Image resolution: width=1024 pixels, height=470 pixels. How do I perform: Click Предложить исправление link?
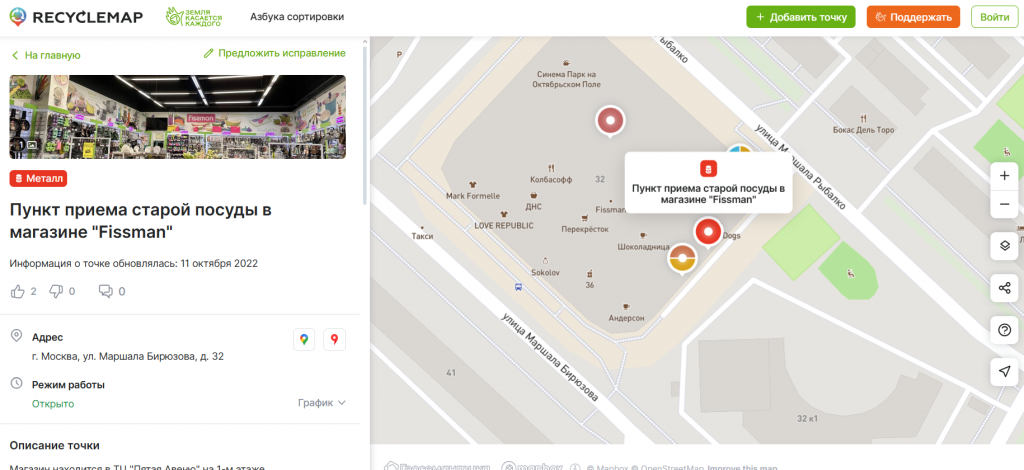(x=275, y=54)
